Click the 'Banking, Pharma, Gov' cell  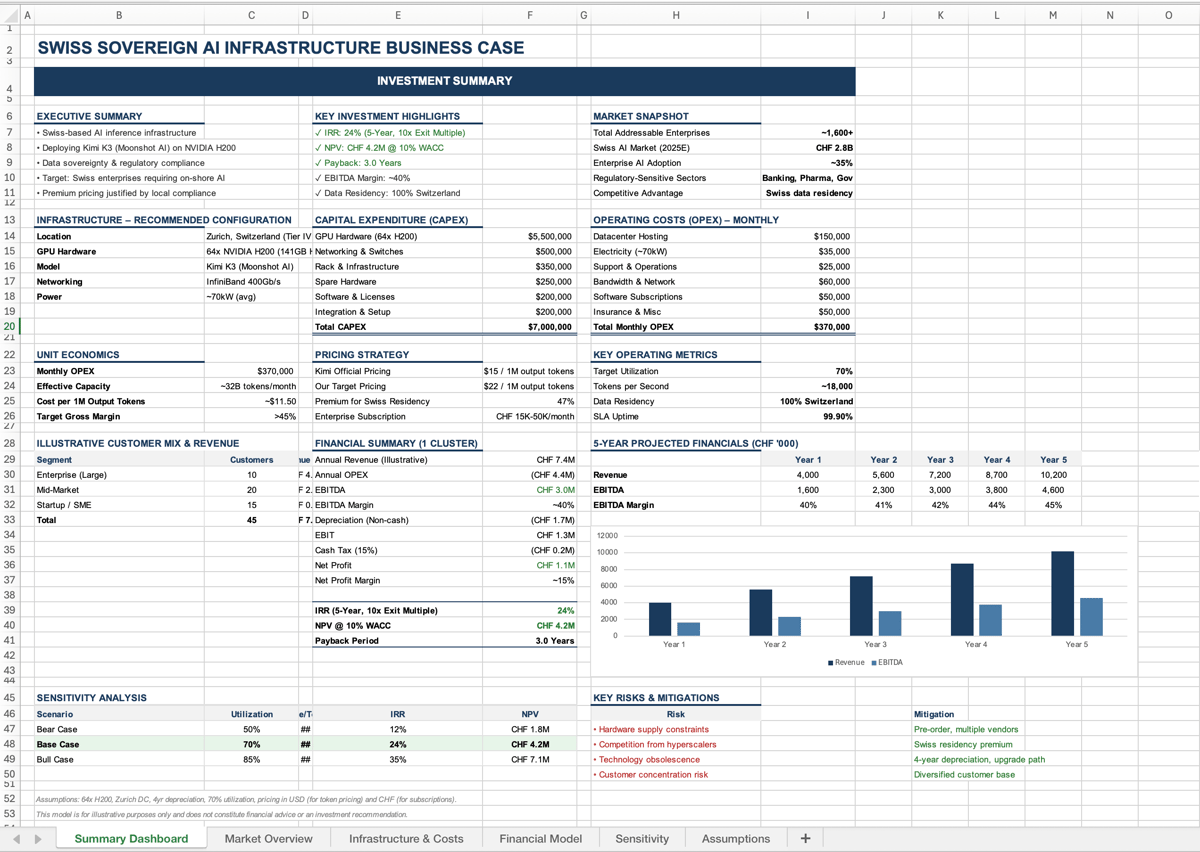808,177
